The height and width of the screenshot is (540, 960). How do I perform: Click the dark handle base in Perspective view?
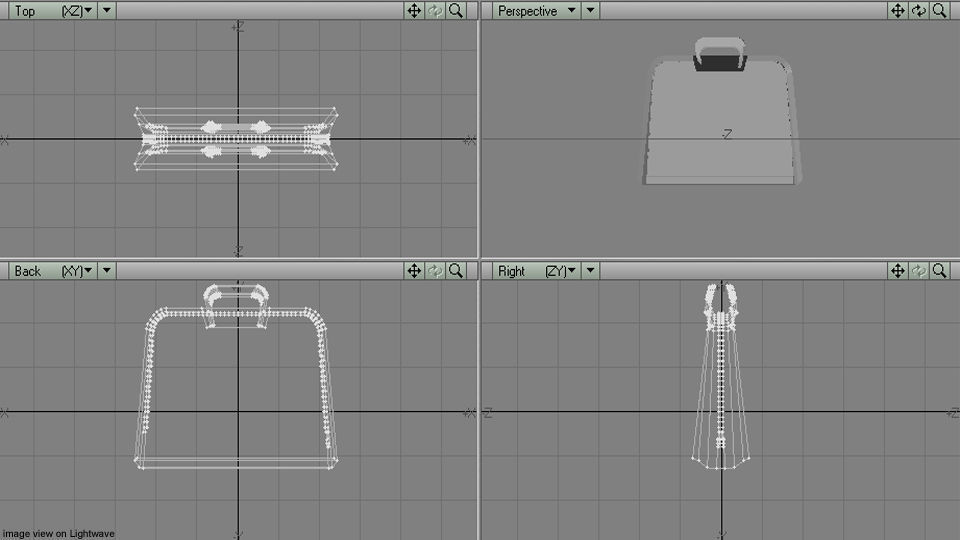click(720, 63)
